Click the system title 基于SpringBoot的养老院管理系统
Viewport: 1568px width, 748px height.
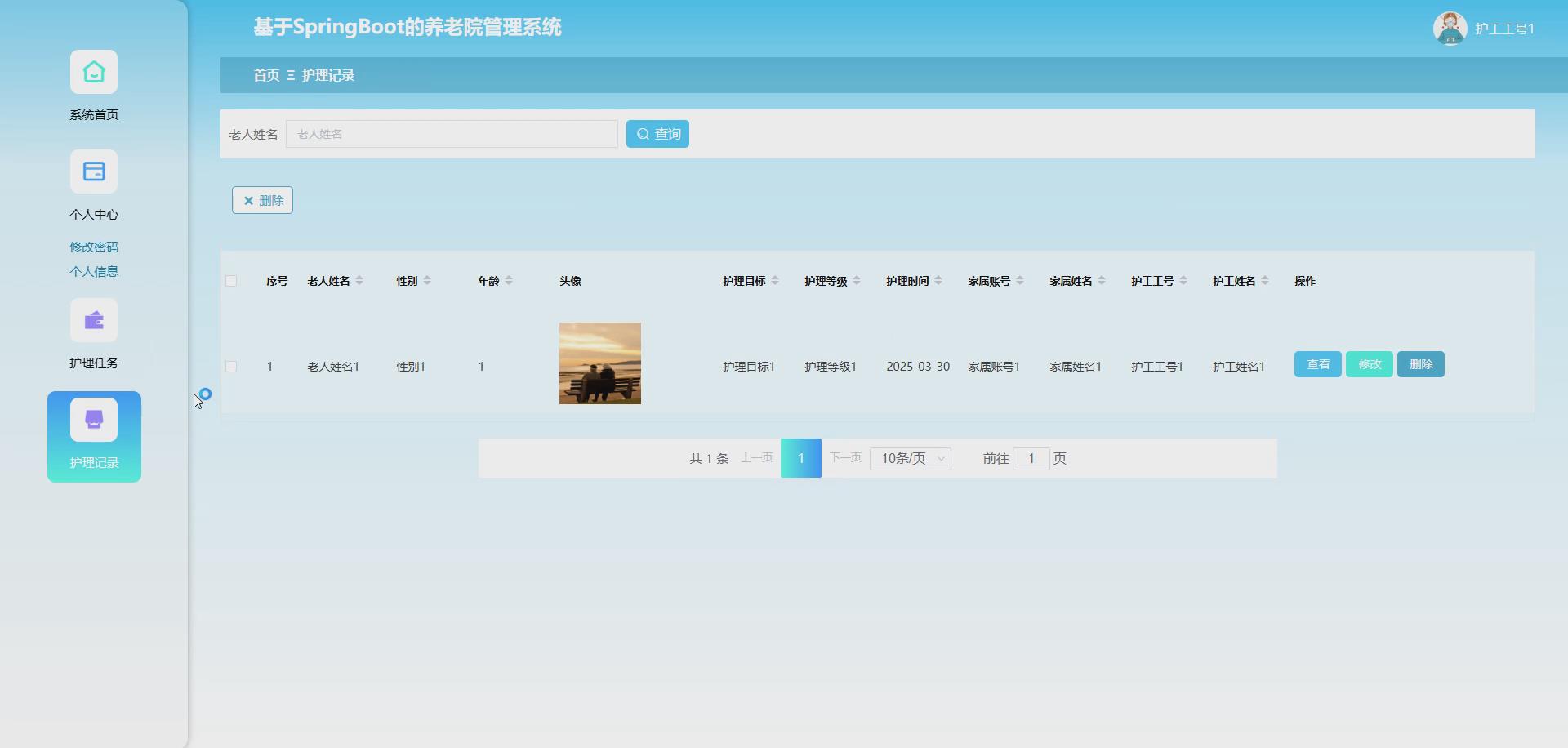point(408,27)
